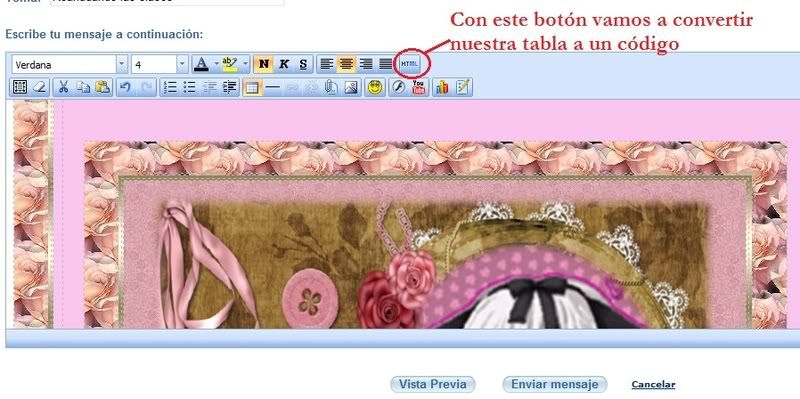Click the insert Flash icon
The height and width of the screenshot is (399, 800).
pyautogui.click(x=398, y=87)
